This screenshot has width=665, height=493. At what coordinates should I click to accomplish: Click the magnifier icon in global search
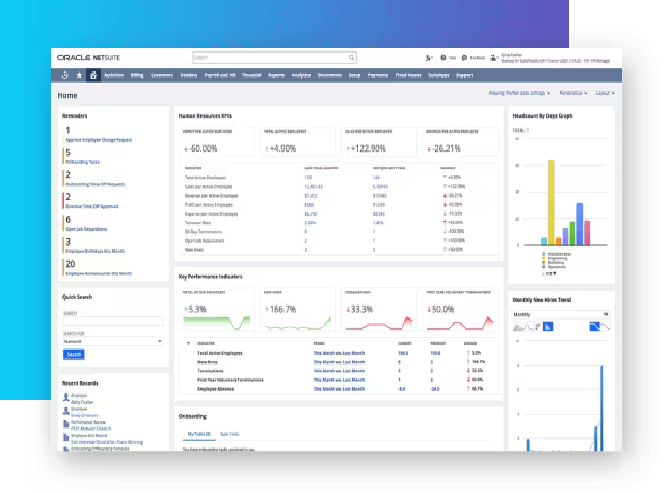click(351, 58)
